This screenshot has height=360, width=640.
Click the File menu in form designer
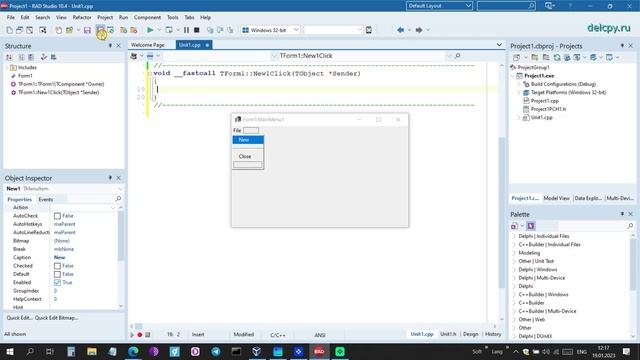(x=237, y=131)
